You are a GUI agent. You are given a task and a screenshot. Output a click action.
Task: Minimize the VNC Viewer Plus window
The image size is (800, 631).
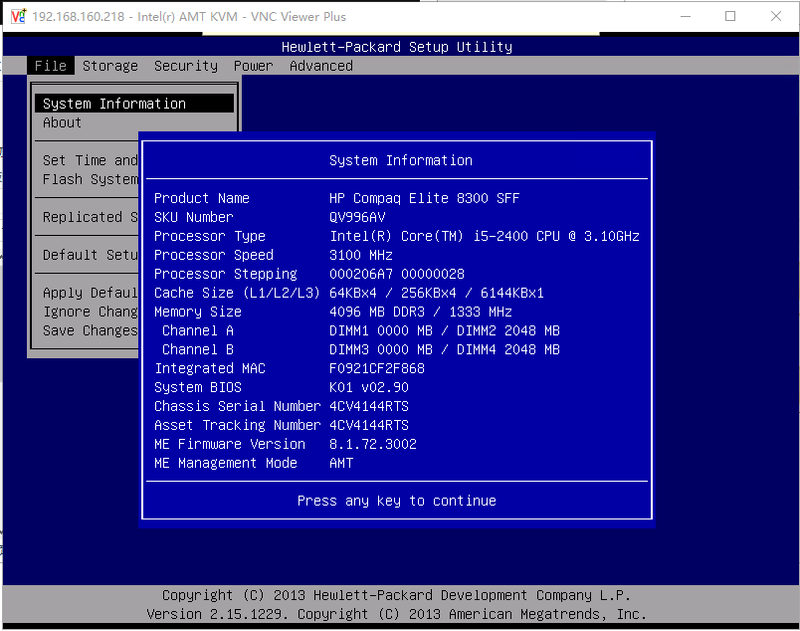tap(684, 16)
